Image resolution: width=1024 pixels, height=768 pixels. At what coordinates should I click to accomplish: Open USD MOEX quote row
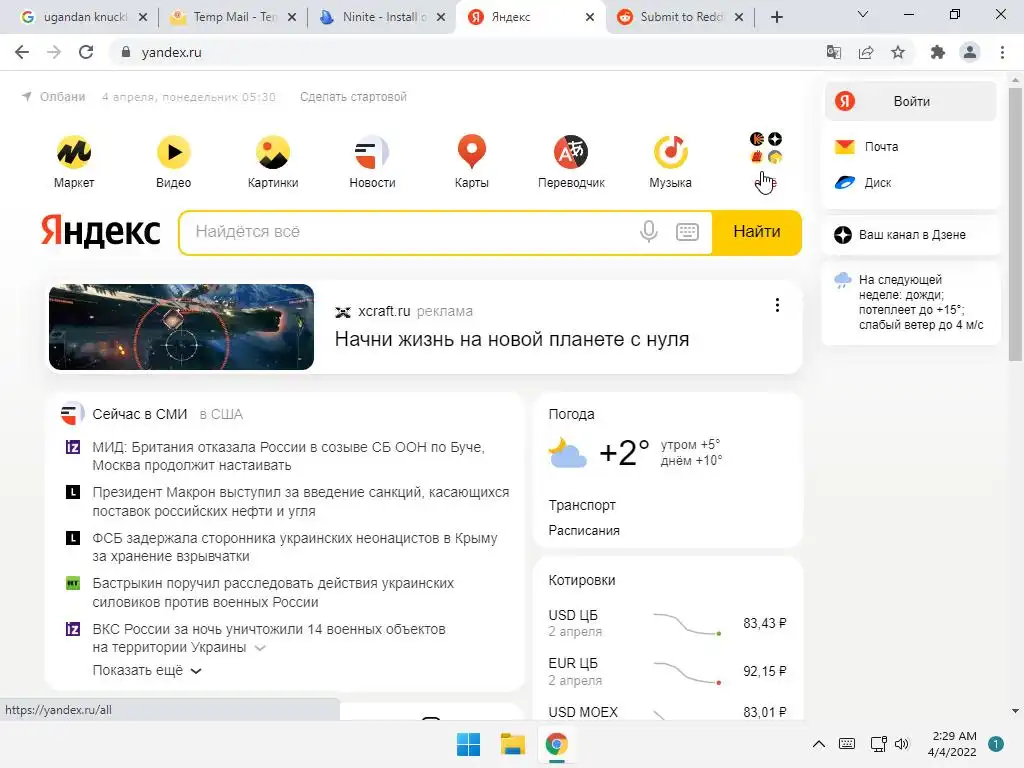tap(667, 712)
